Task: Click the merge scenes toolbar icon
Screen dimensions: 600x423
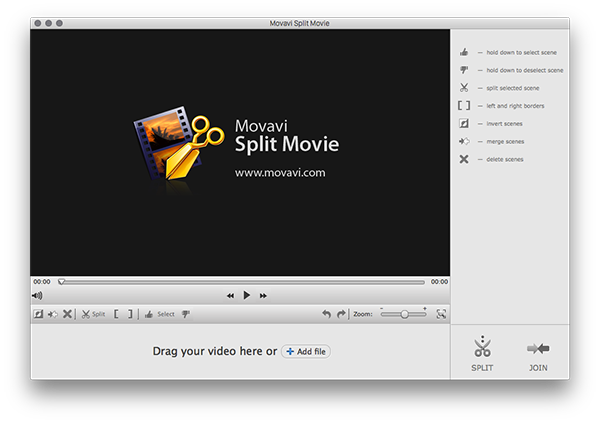Action: (x=53, y=314)
